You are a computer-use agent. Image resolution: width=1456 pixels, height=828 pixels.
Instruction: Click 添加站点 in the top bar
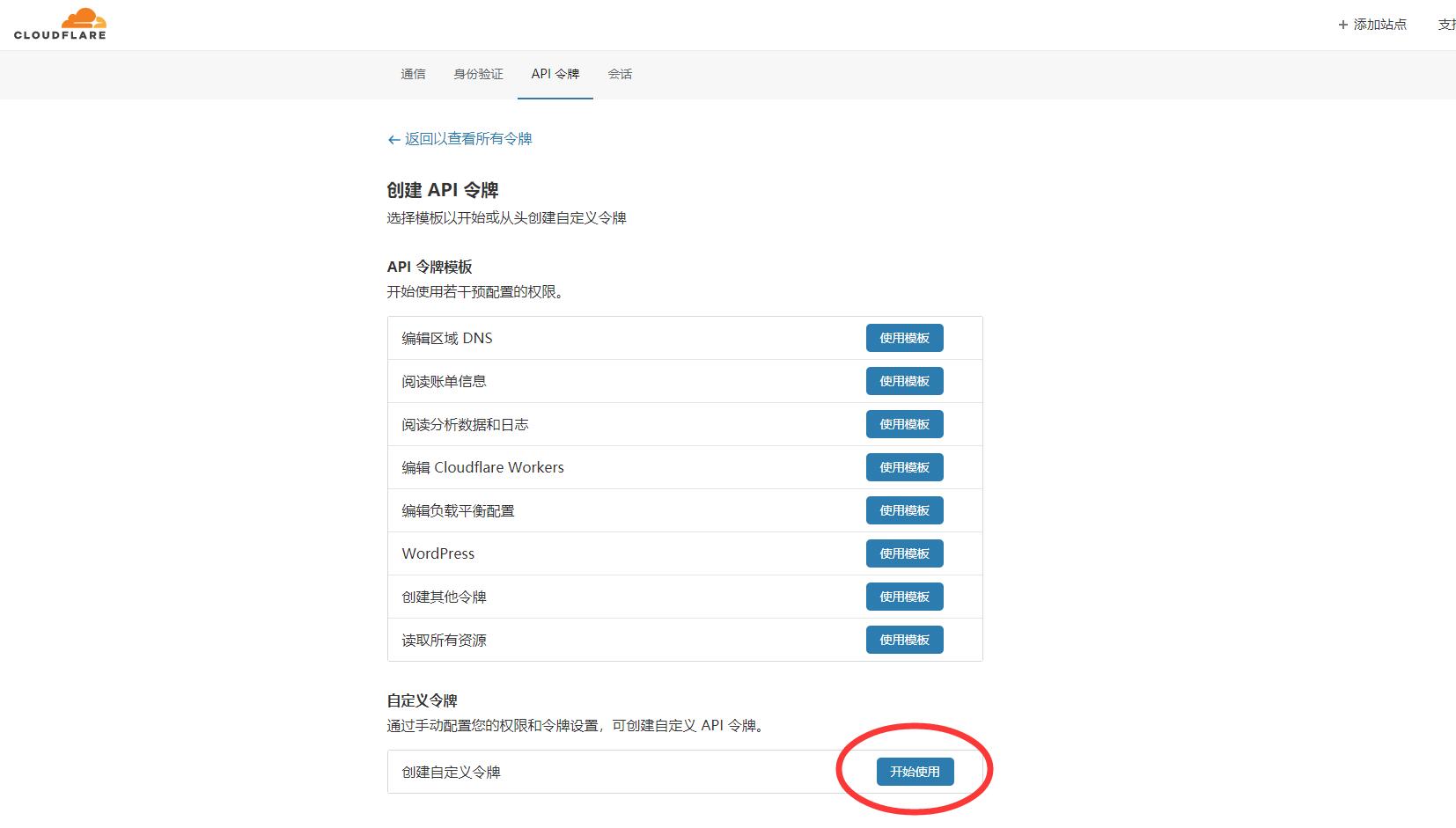1379,25
